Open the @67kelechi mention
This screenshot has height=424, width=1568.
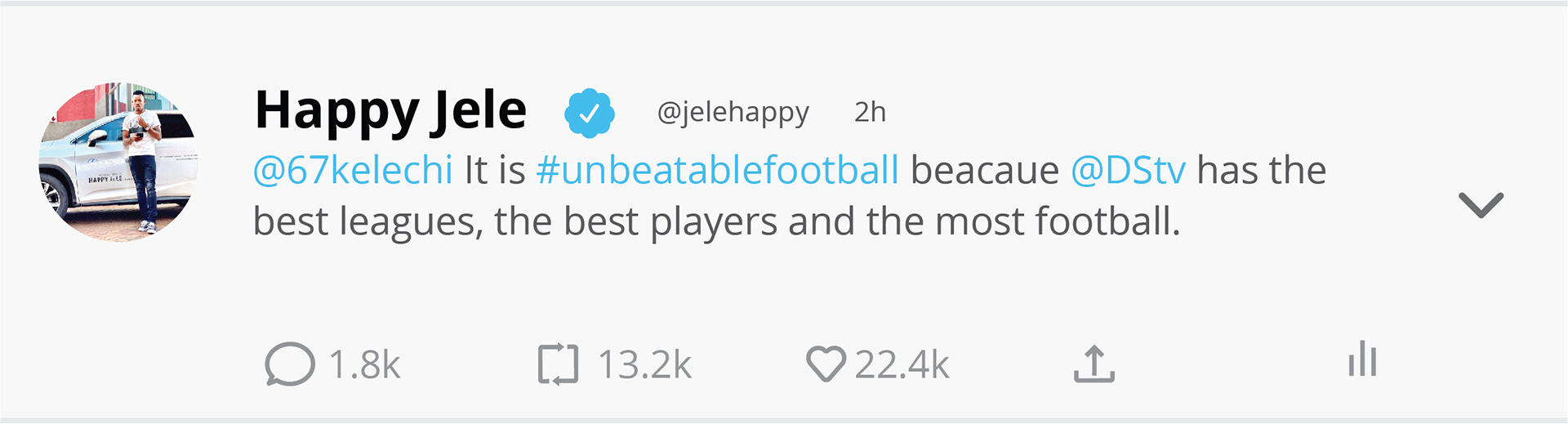click(x=353, y=171)
